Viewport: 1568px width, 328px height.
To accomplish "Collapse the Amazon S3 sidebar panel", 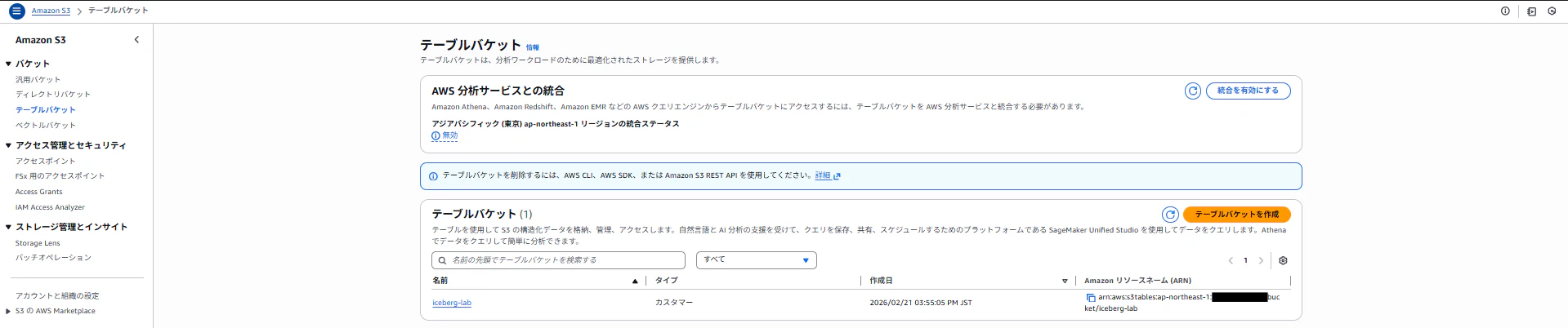I will 136,39.
